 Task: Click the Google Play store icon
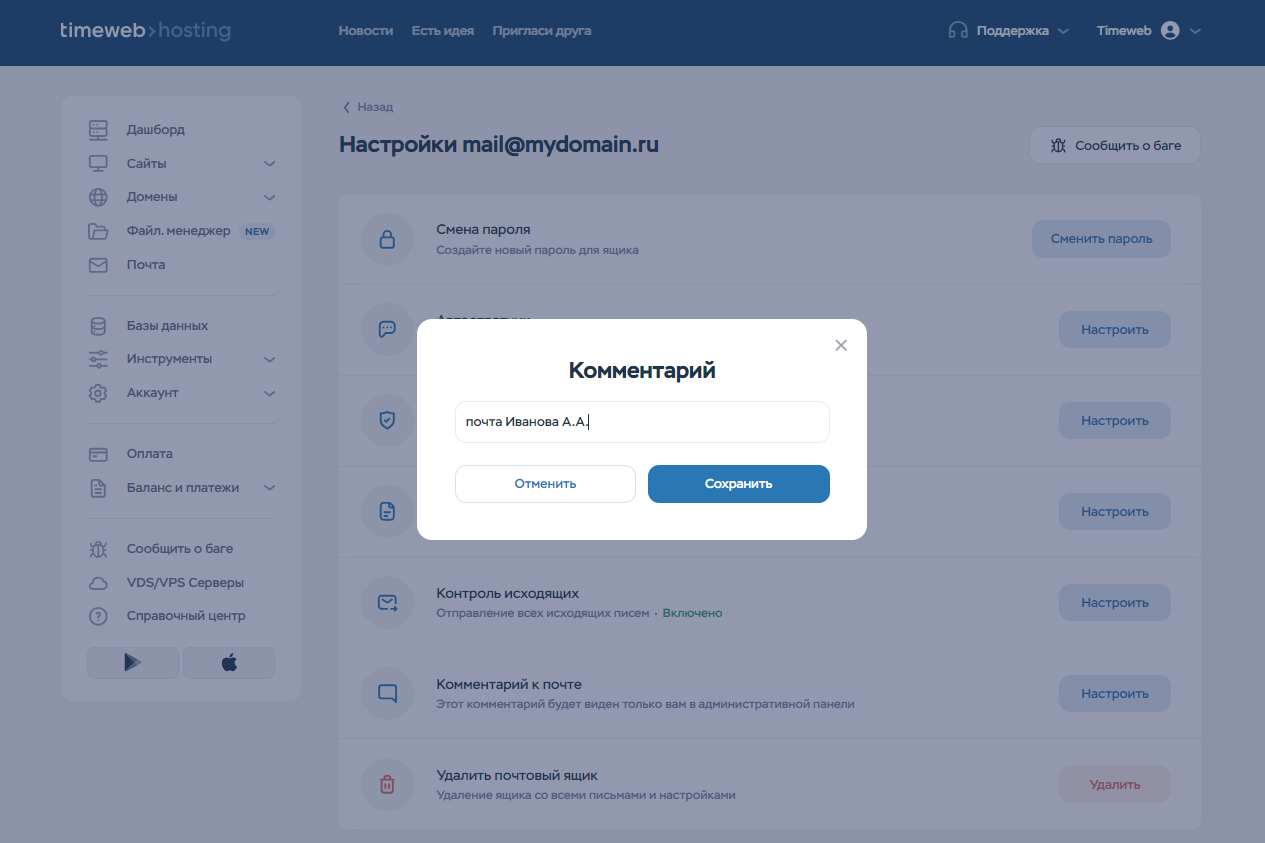132,663
